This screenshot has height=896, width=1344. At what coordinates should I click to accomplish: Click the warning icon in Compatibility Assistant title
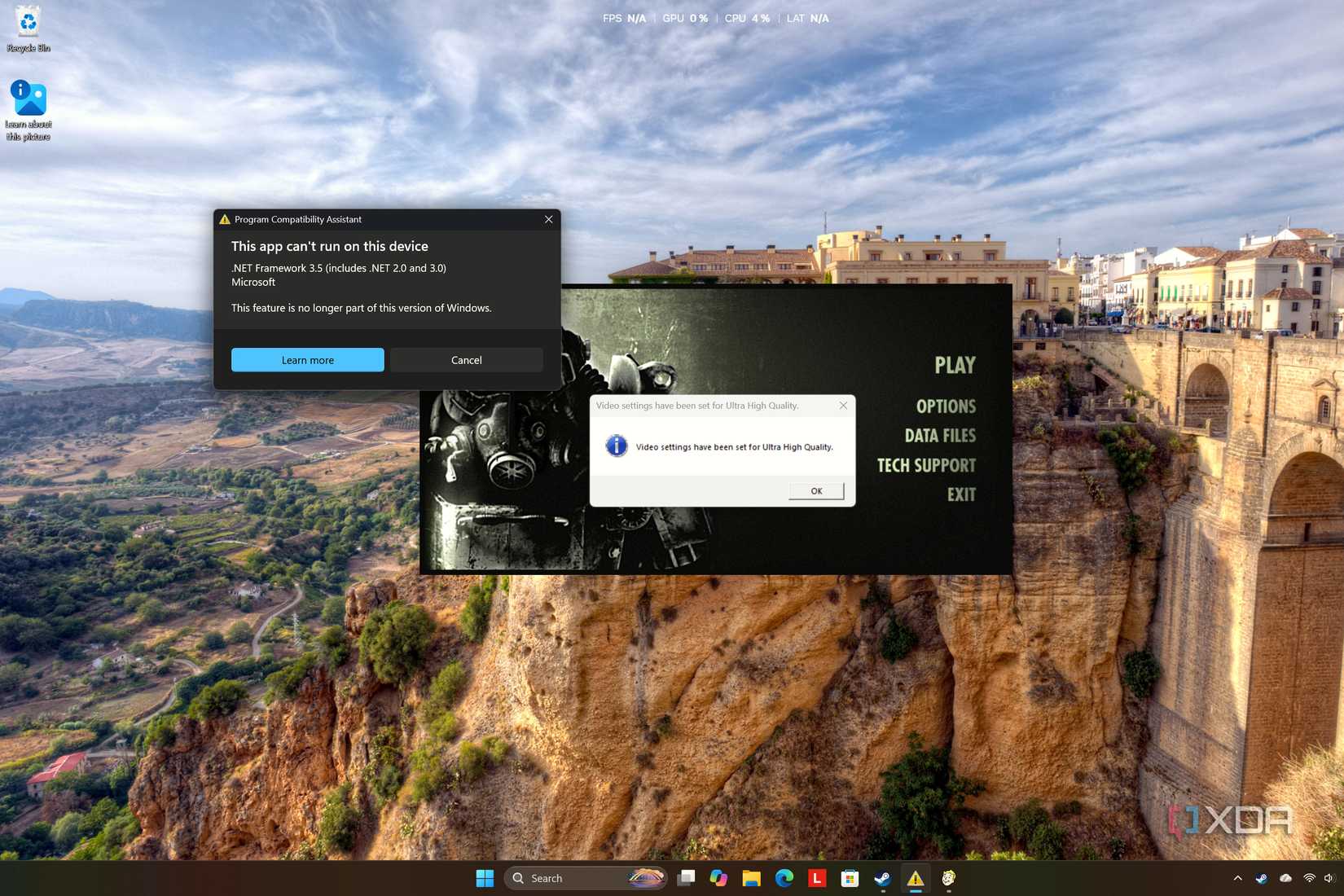click(225, 219)
